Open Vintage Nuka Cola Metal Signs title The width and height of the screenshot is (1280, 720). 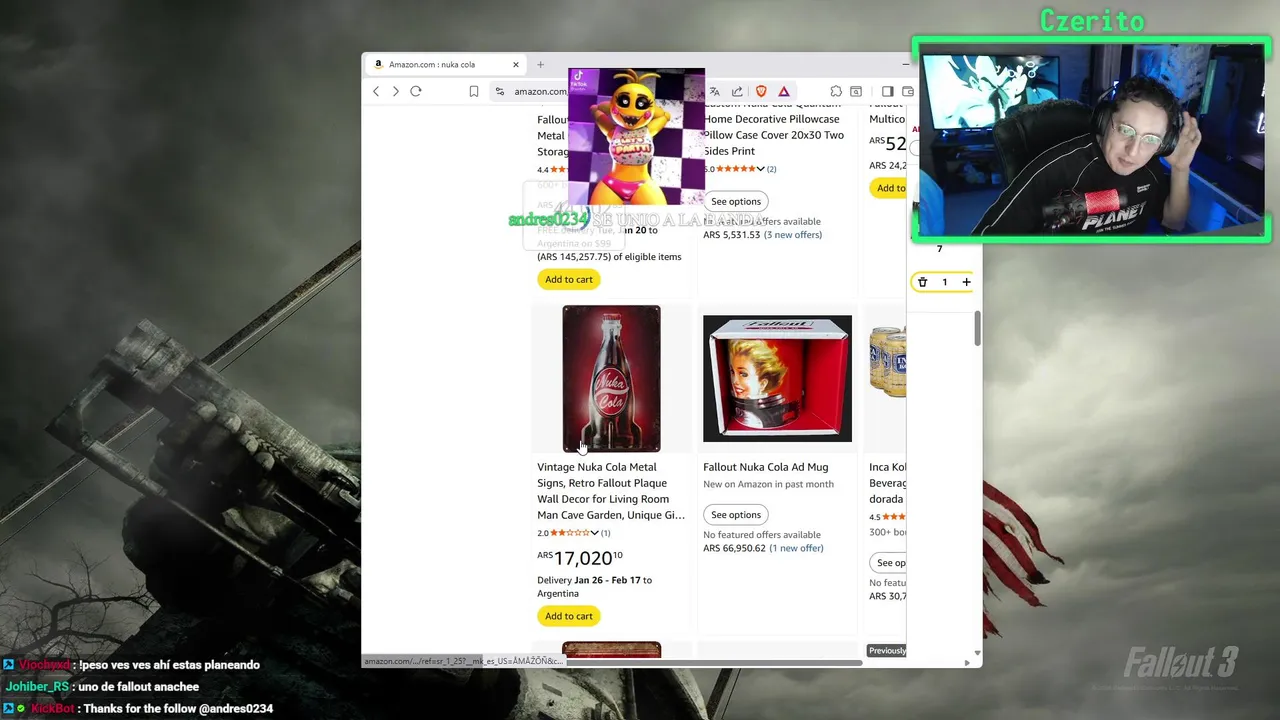point(611,491)
